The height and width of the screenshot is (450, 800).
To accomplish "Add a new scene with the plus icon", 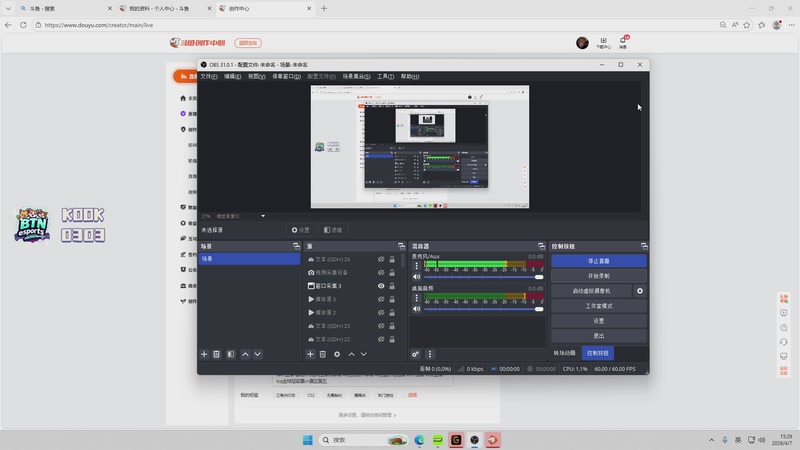I will (204, 354).
